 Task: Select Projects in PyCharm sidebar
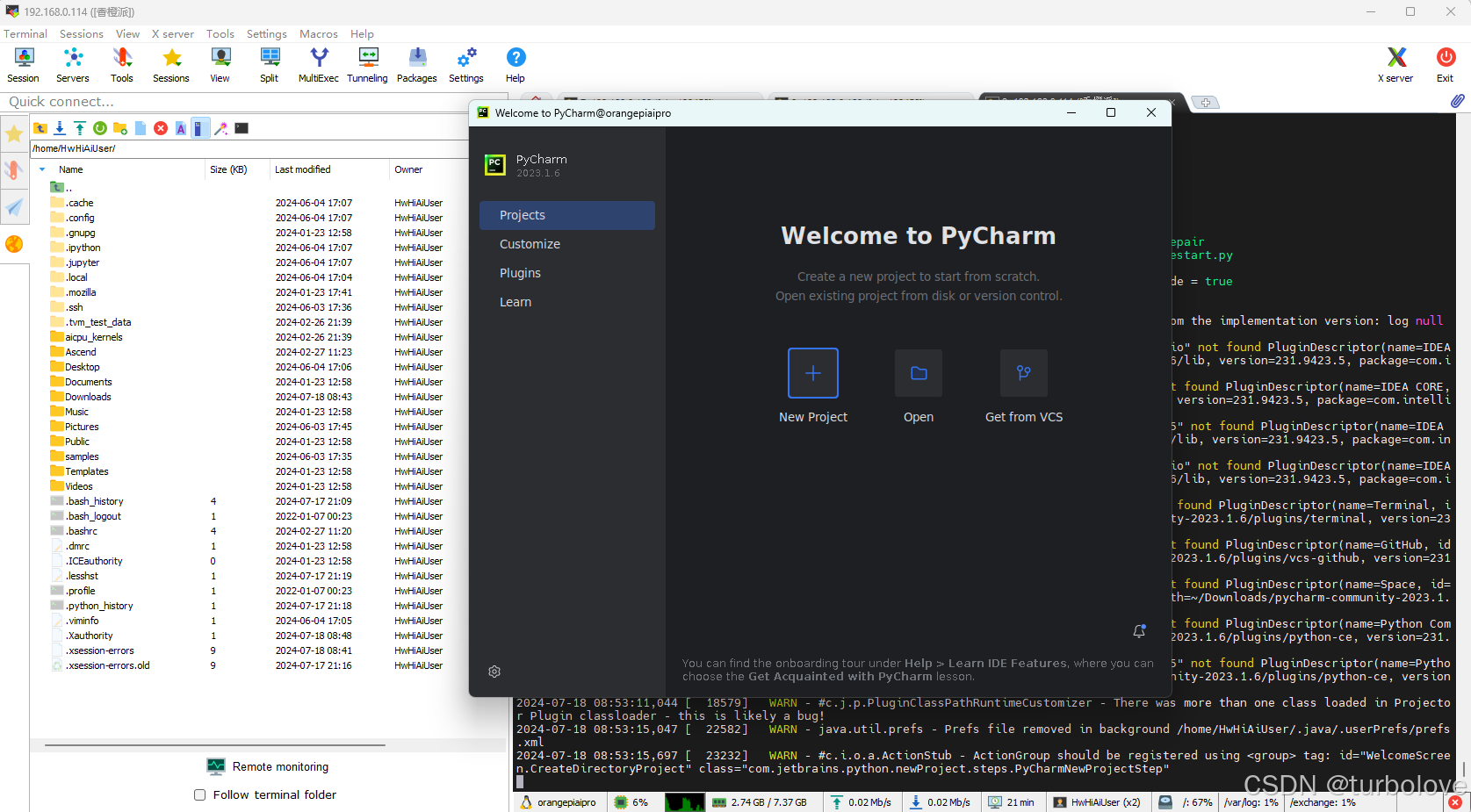click(x=567, y=215)
